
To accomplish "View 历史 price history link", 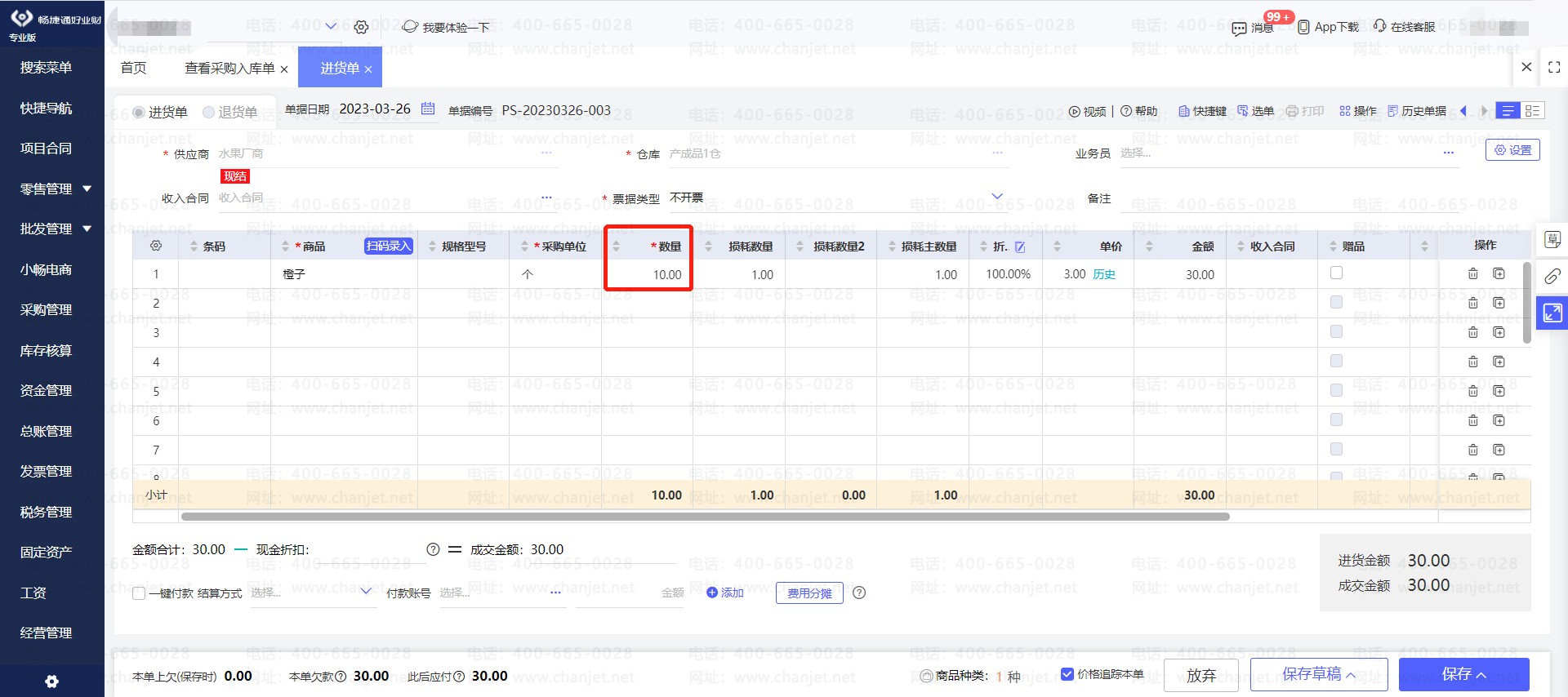I will tap(1104, 274).
